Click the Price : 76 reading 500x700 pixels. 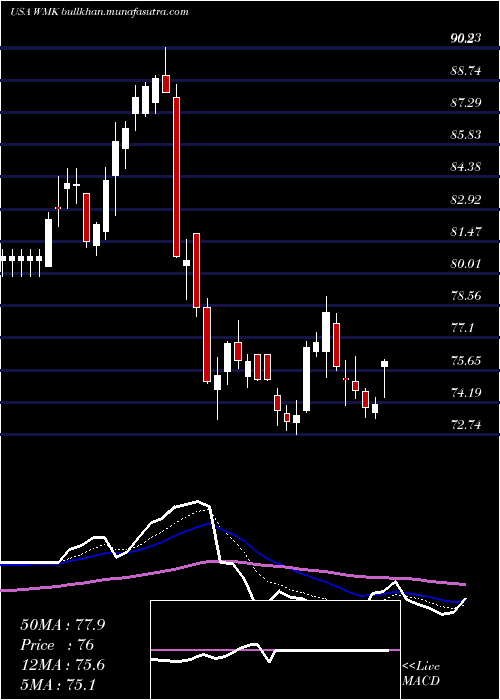(x=57, y=645)
